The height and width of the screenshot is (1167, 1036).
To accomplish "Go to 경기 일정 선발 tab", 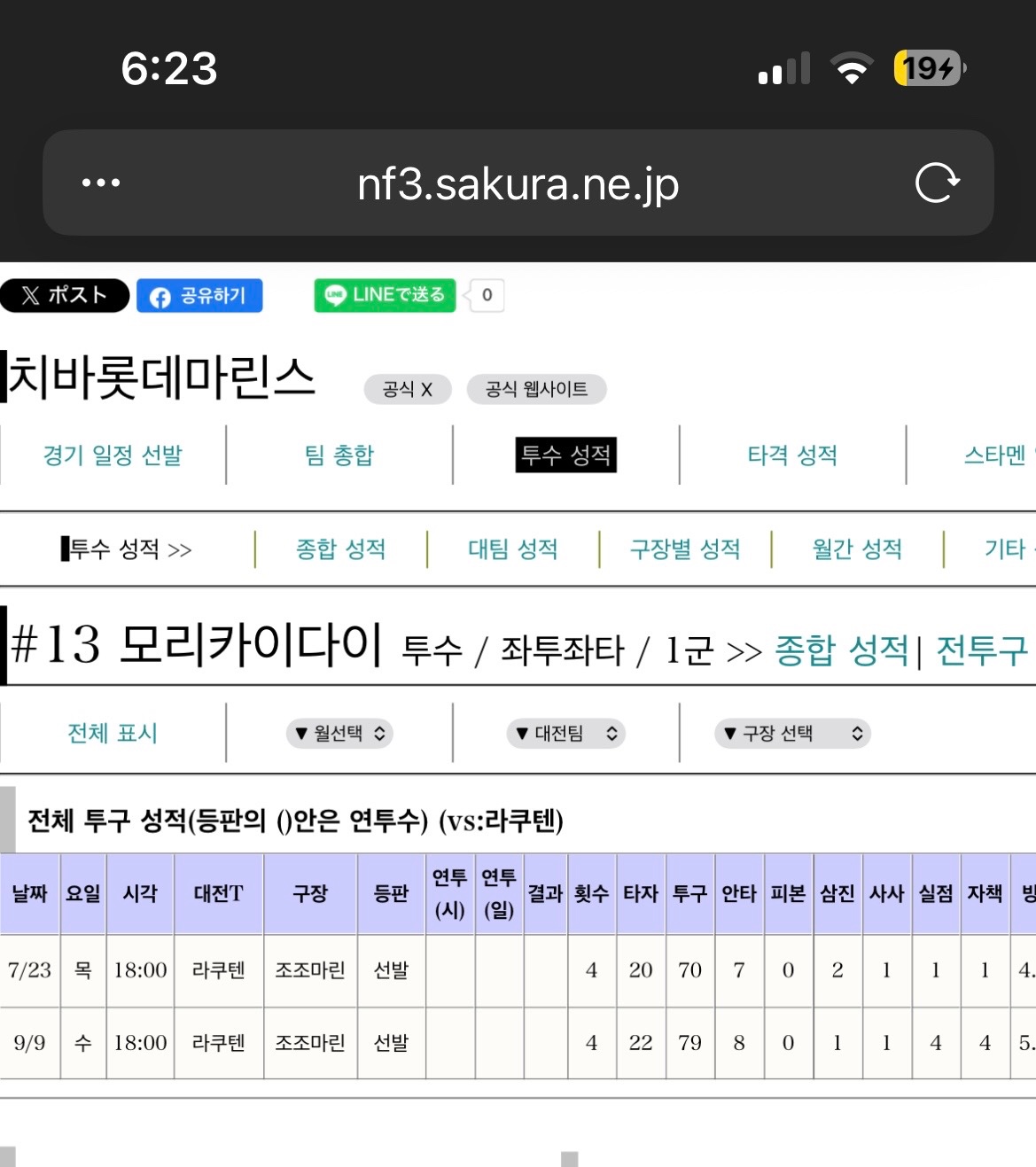I will click(x=113, y=455).
